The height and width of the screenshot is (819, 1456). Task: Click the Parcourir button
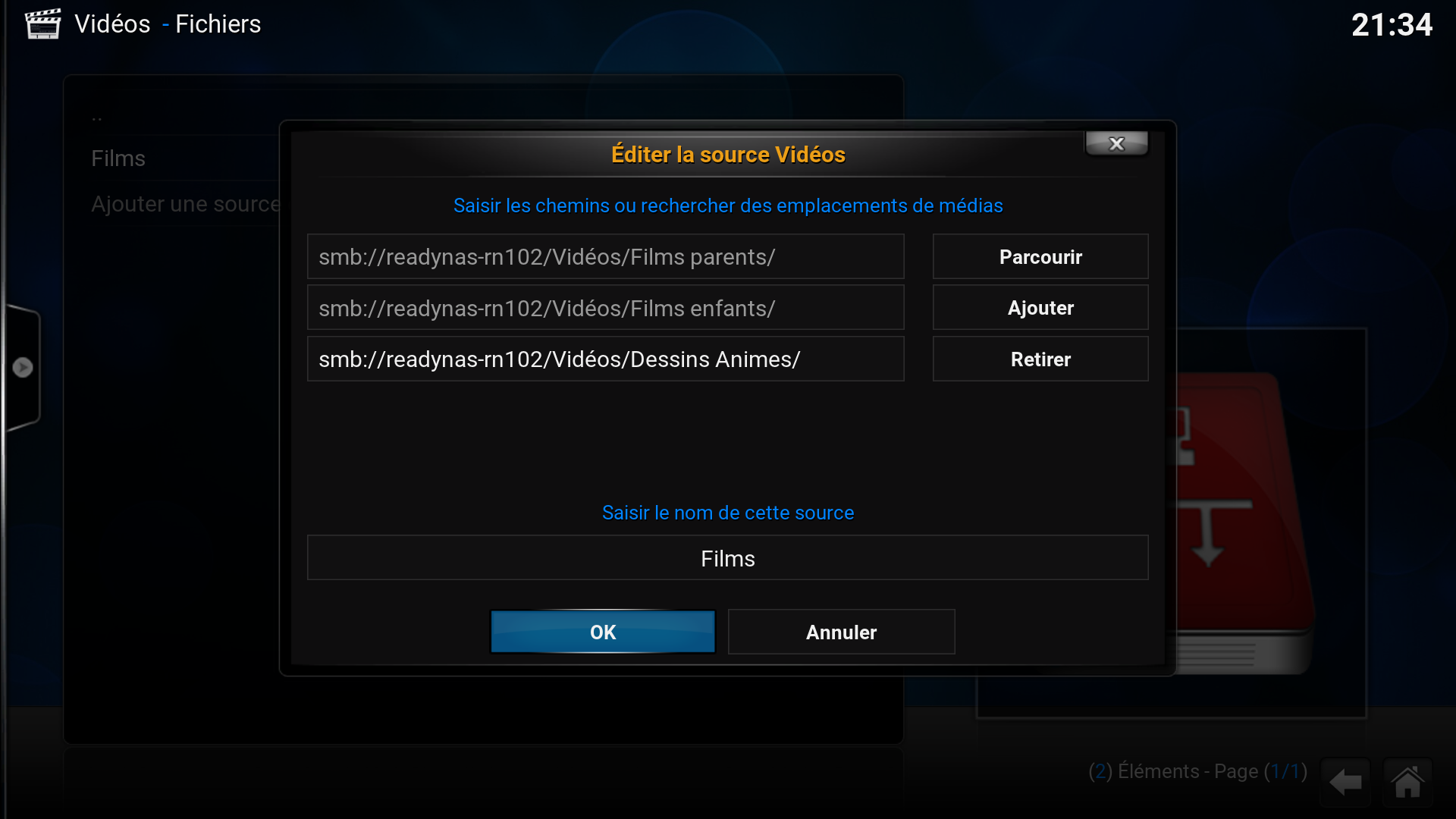click(1040, 257)
